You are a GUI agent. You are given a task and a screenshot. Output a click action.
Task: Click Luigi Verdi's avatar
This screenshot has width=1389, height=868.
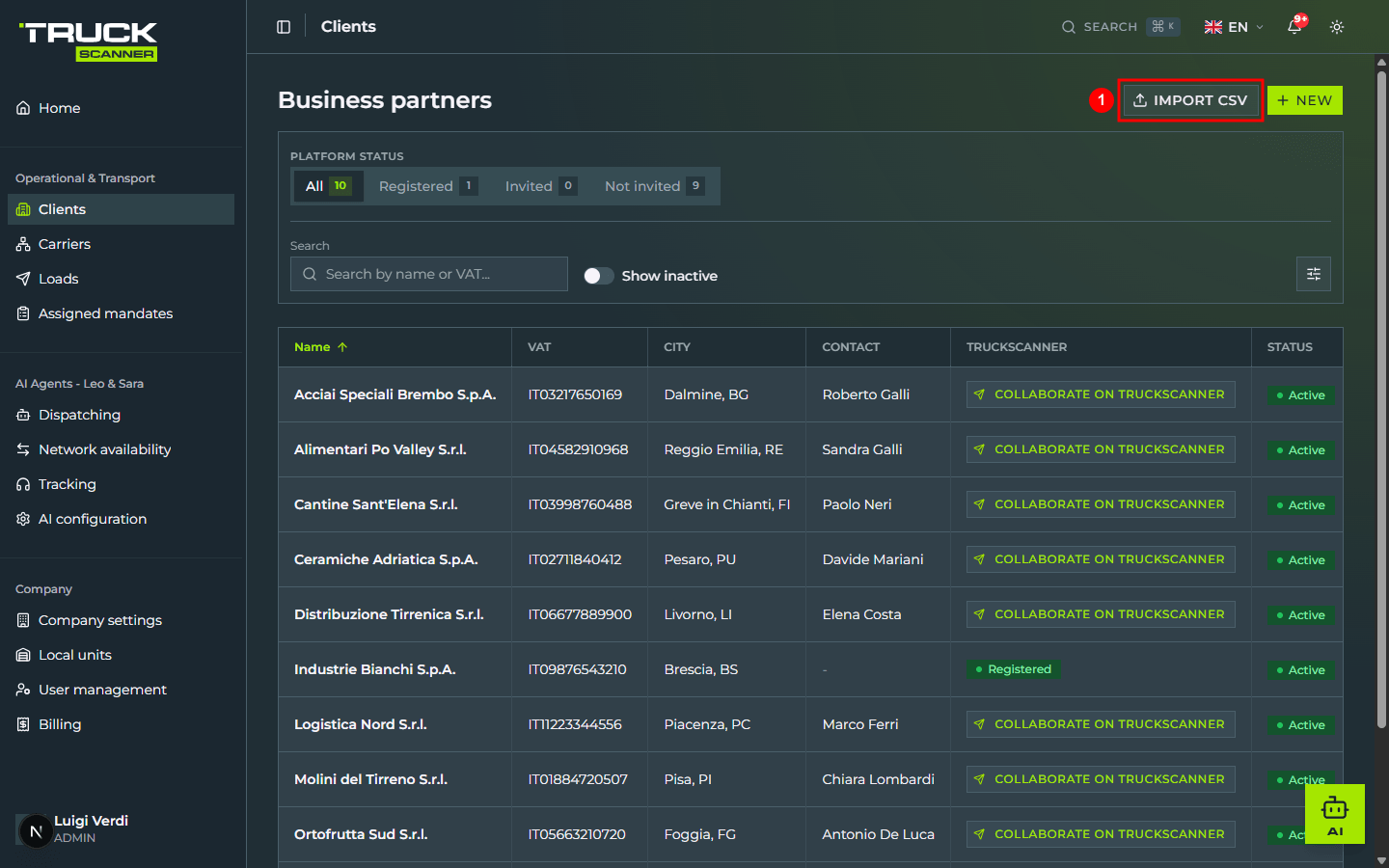(x=36, y=829)
